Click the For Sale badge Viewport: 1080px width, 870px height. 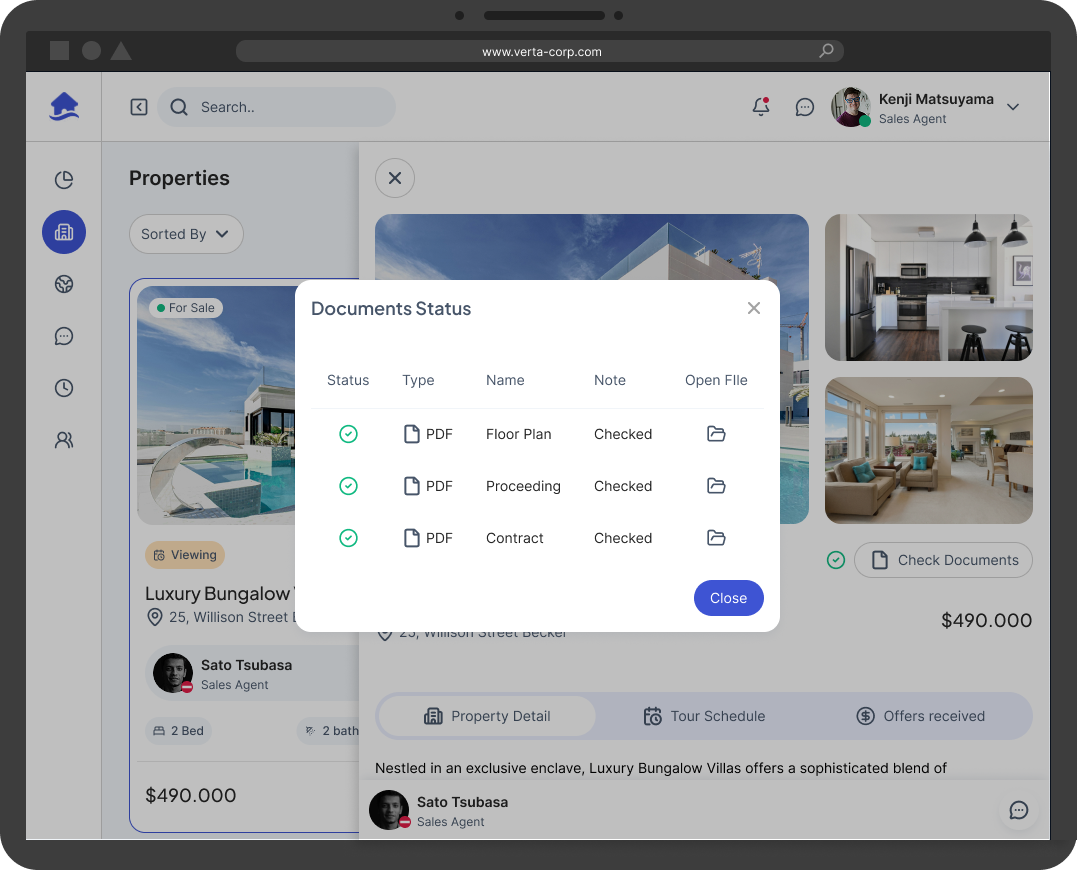tap(186, 308)
